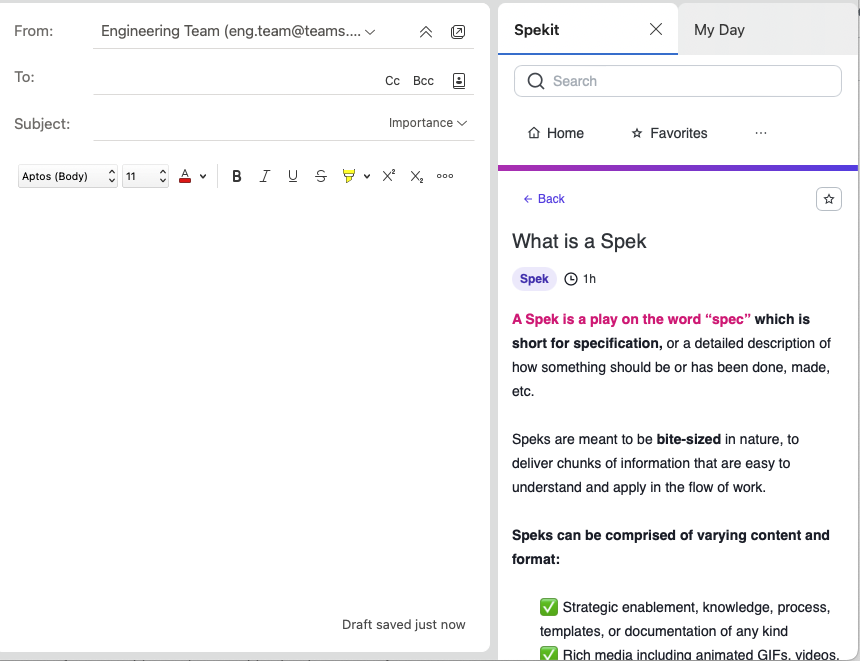The width and height of the screenshot is (860, 661).
Task: Click the Spekit Search box
Action: pos(677,81)
